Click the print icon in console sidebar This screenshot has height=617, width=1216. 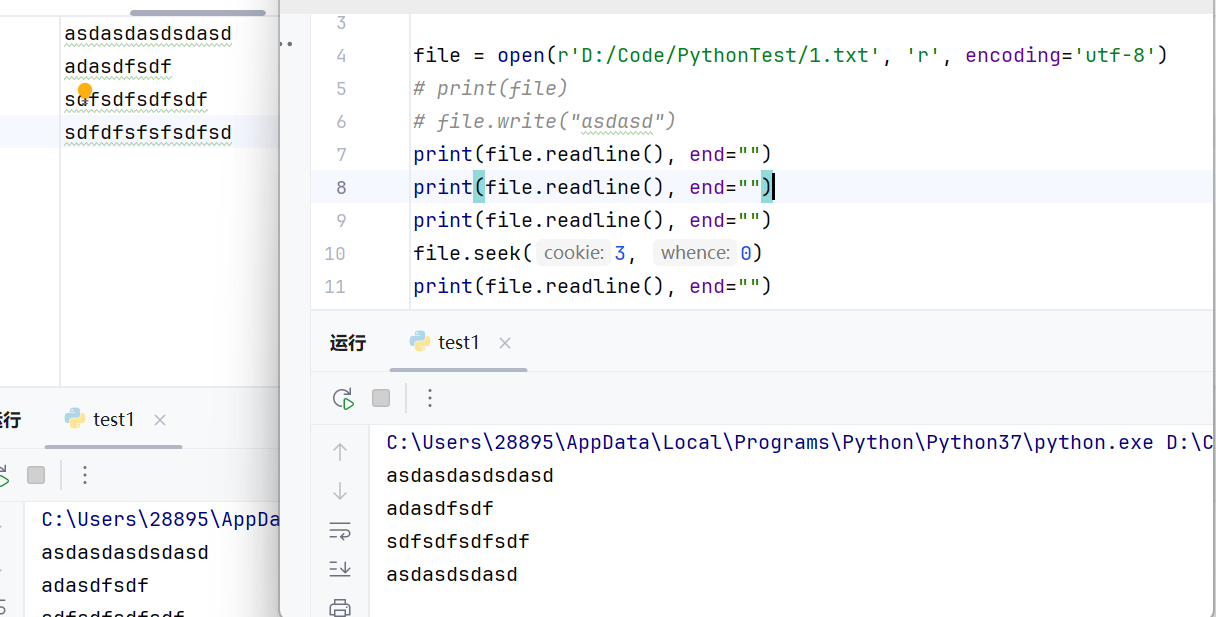(x=340, y=607)
